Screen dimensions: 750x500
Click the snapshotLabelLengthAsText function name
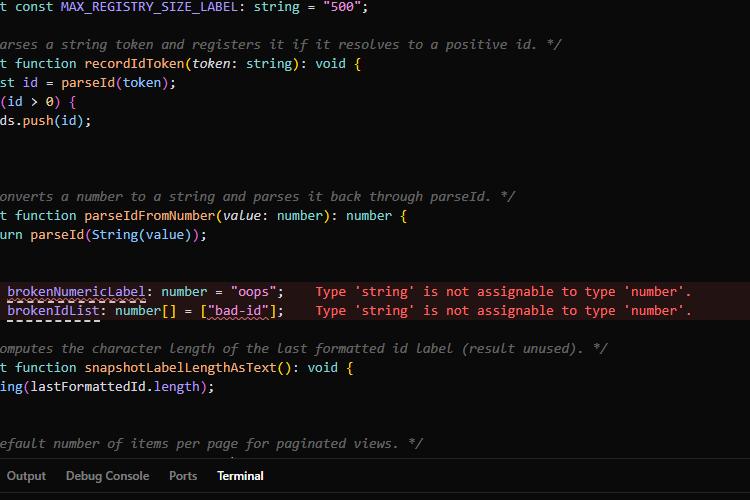coord(180,367)
